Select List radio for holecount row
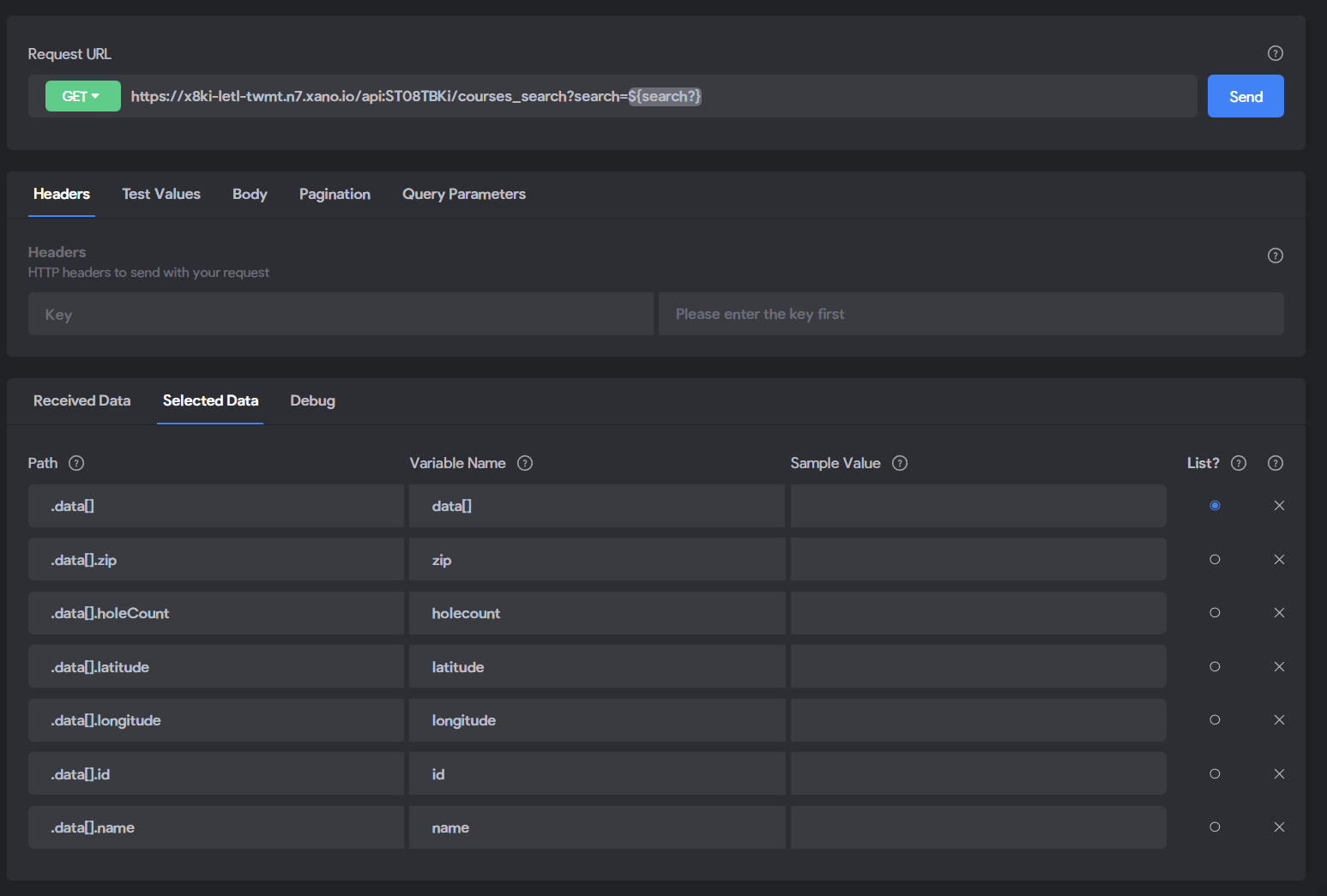 1215,613
